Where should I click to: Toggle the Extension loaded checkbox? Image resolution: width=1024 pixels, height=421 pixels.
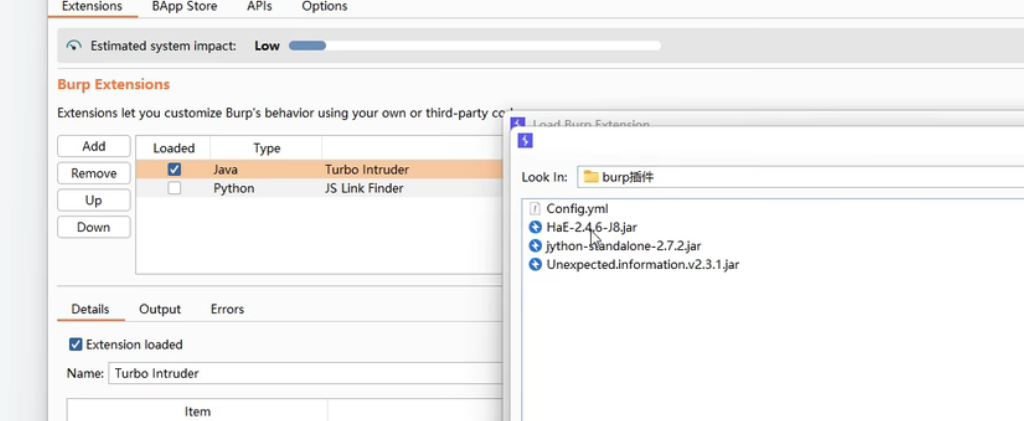tap(76, 344)
